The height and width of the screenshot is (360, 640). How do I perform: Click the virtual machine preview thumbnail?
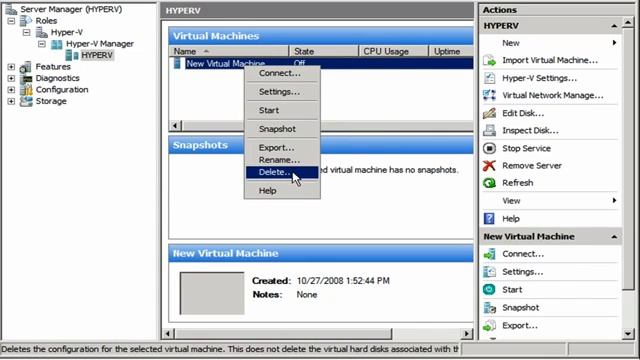(x=212, y=293)
